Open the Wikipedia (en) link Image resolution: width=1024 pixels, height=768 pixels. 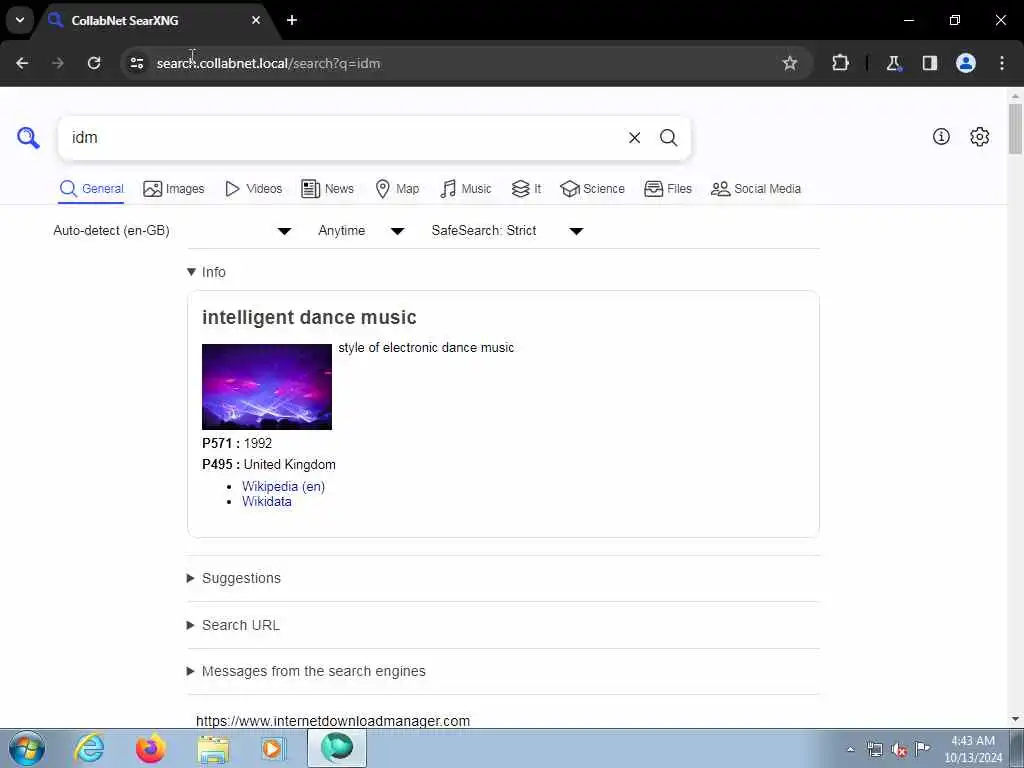click(283, 487)
